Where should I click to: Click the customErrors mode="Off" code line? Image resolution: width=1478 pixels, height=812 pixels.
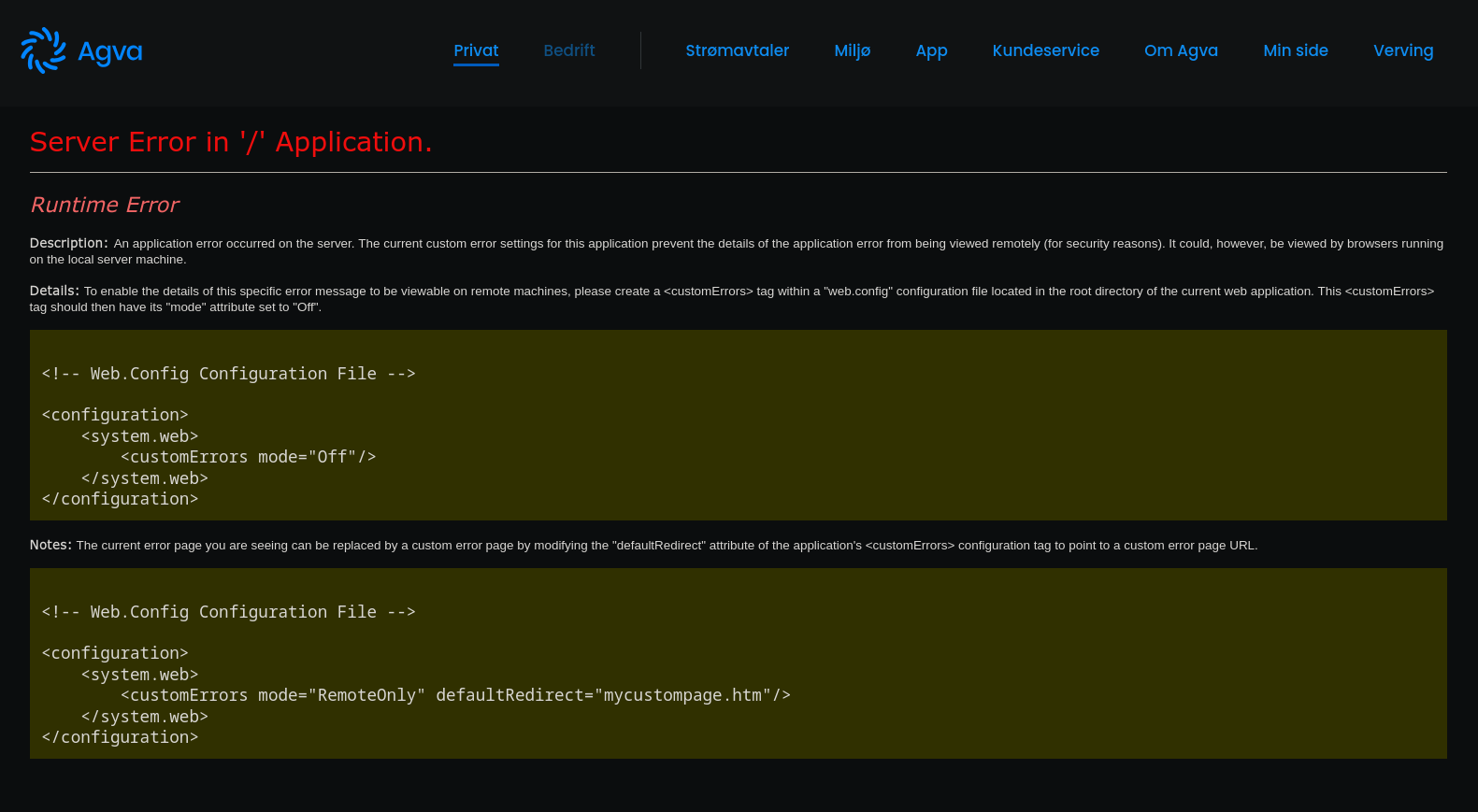click(249, 457)
